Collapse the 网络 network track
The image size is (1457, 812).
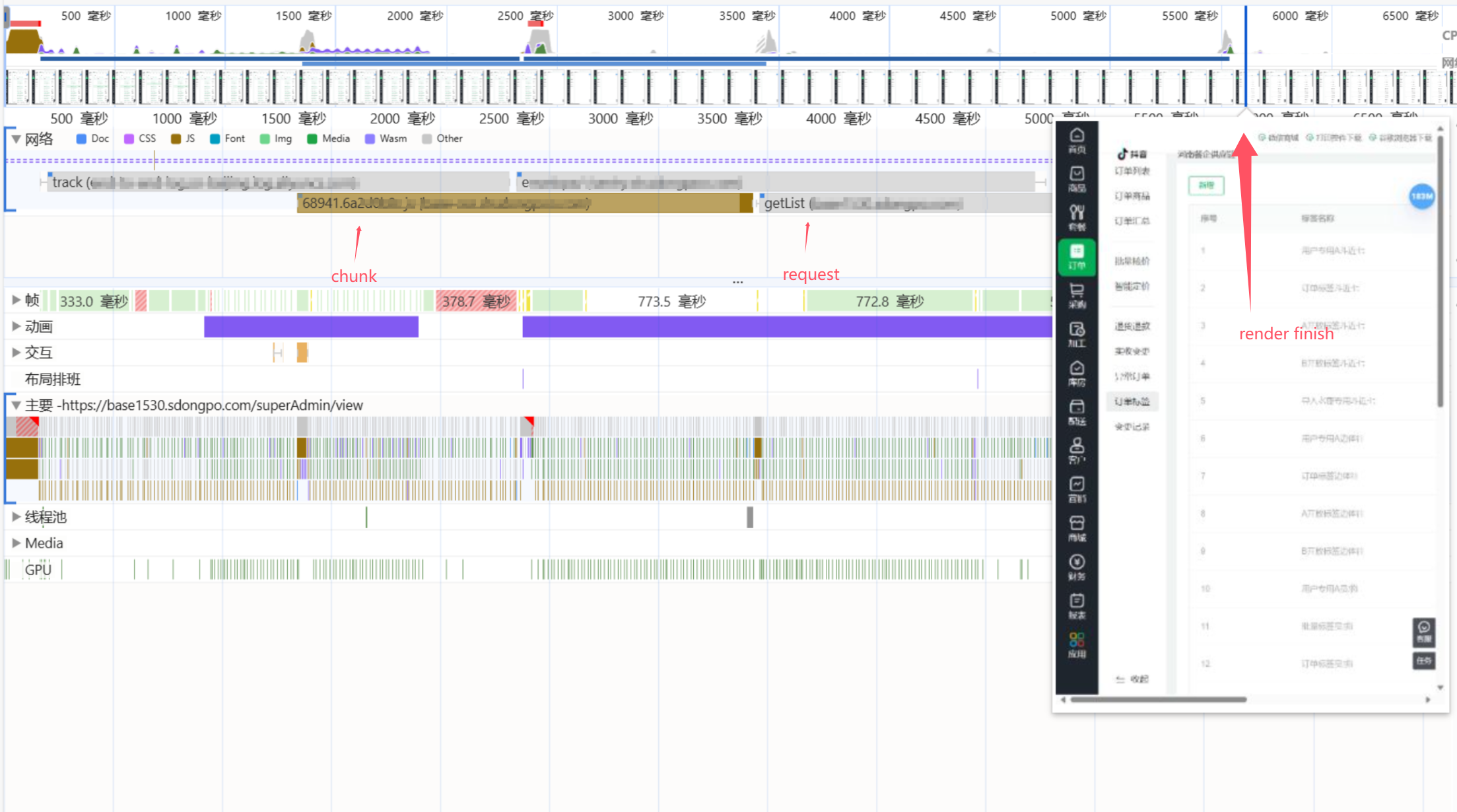click(16, 139)
